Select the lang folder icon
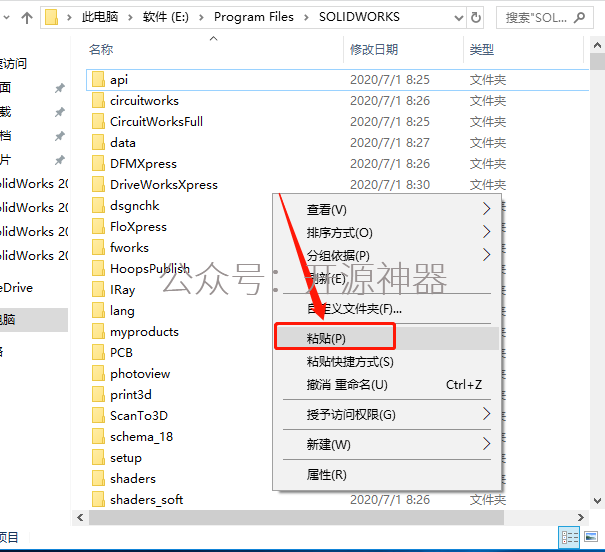 98,311
